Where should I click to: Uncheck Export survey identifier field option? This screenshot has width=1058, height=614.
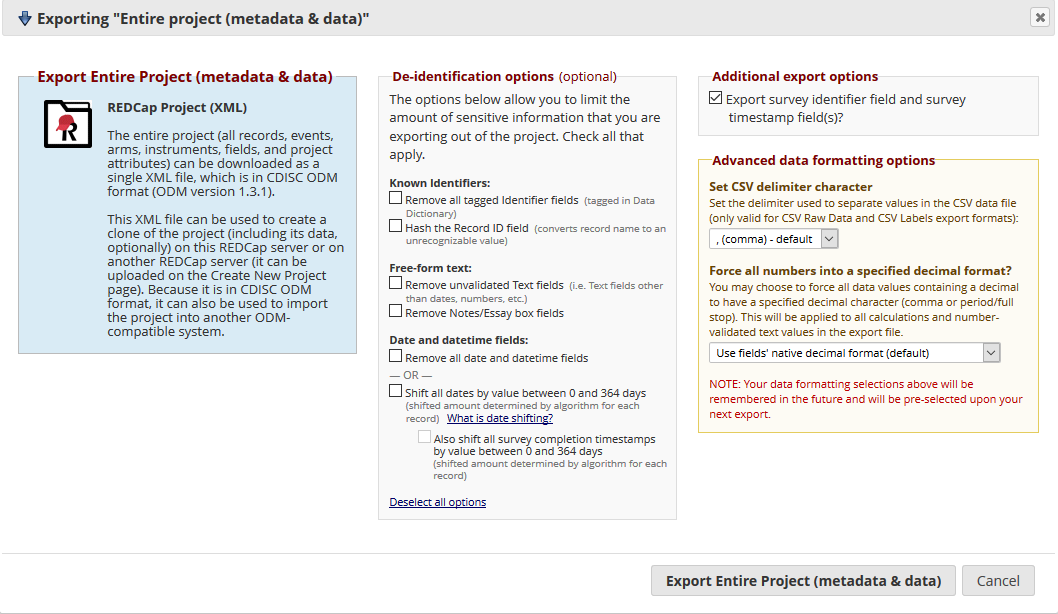(716, 98)
